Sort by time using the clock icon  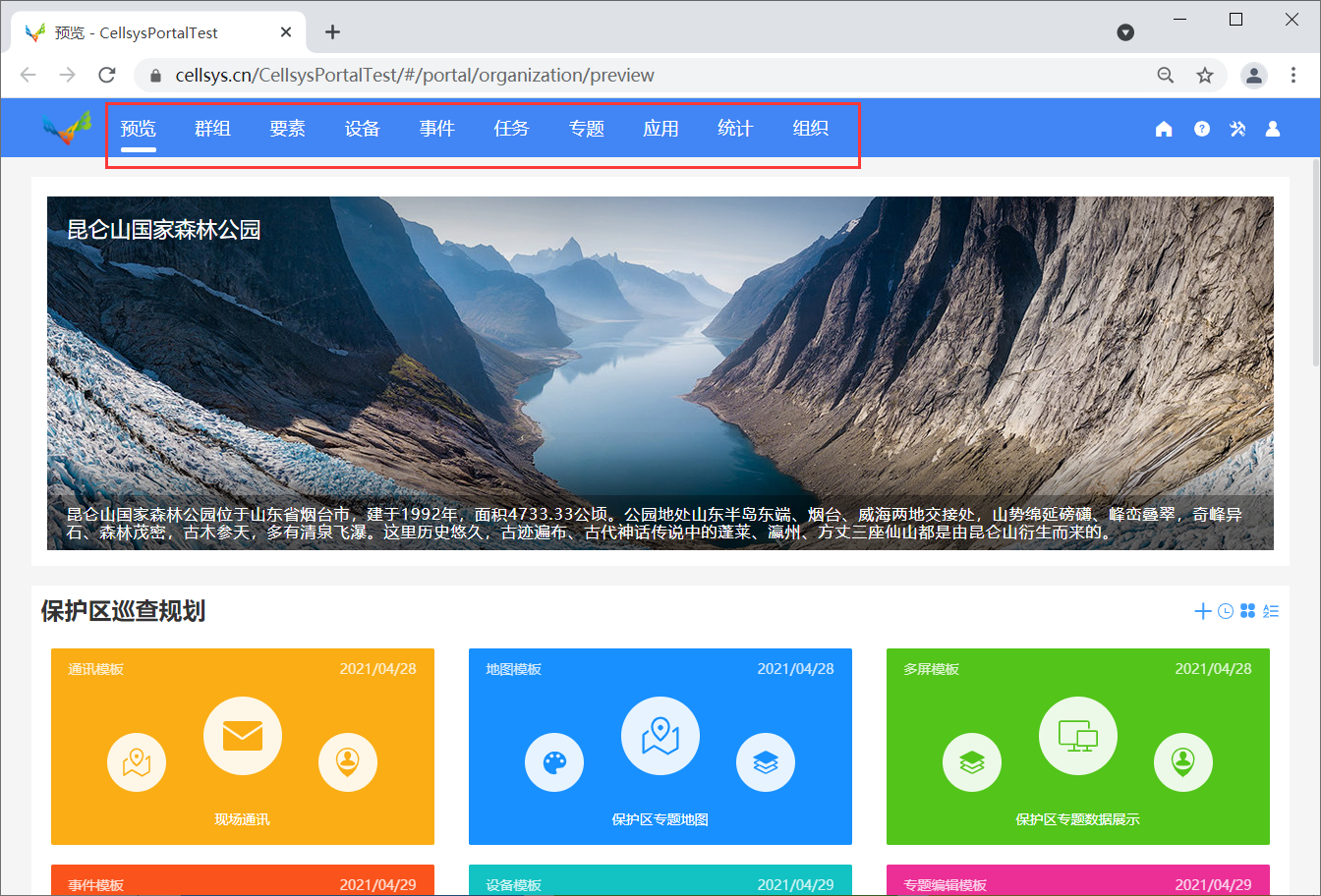[x=1226, y=611]
